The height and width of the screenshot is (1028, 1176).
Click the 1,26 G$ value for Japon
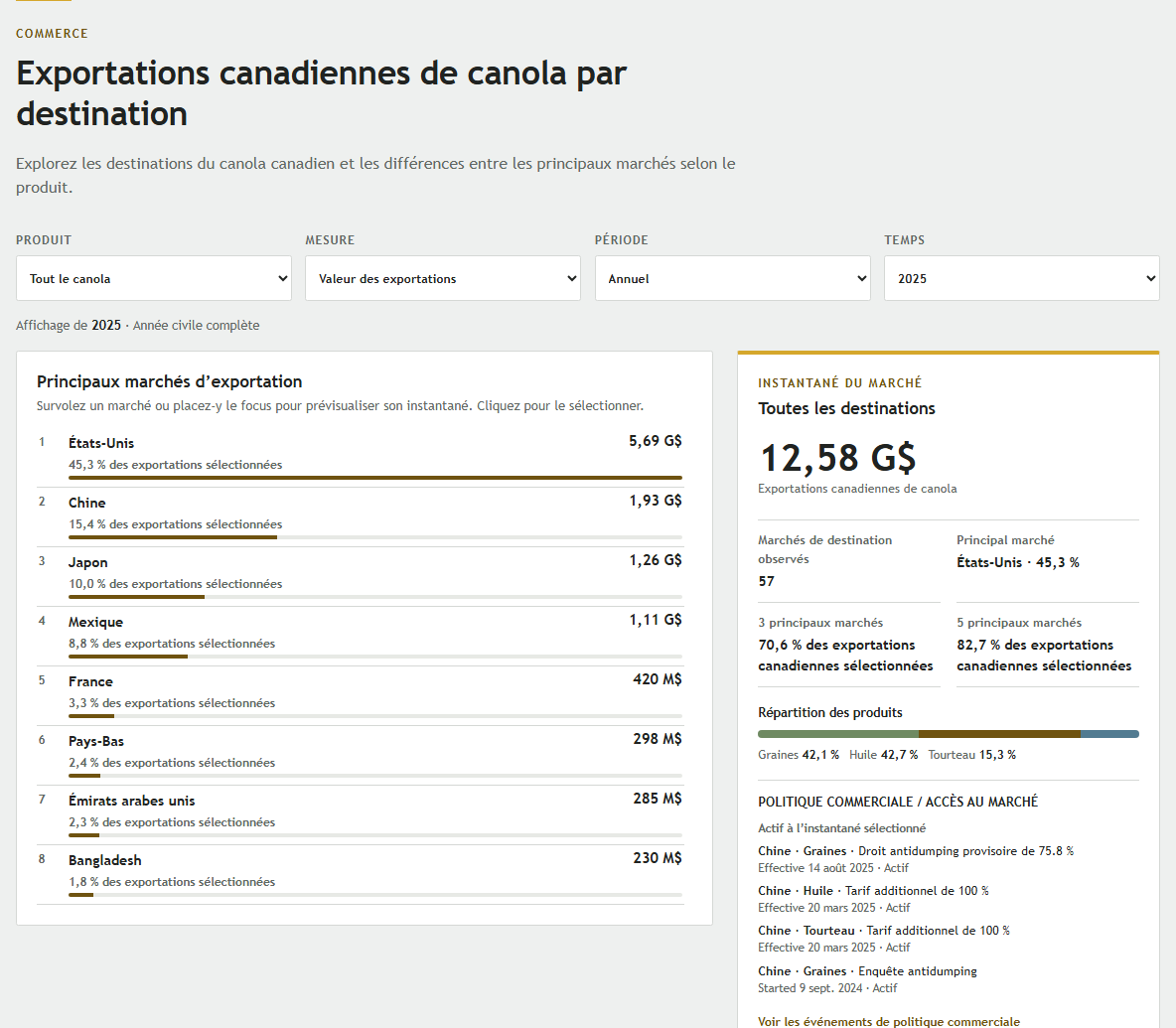(x=655, y=560)
